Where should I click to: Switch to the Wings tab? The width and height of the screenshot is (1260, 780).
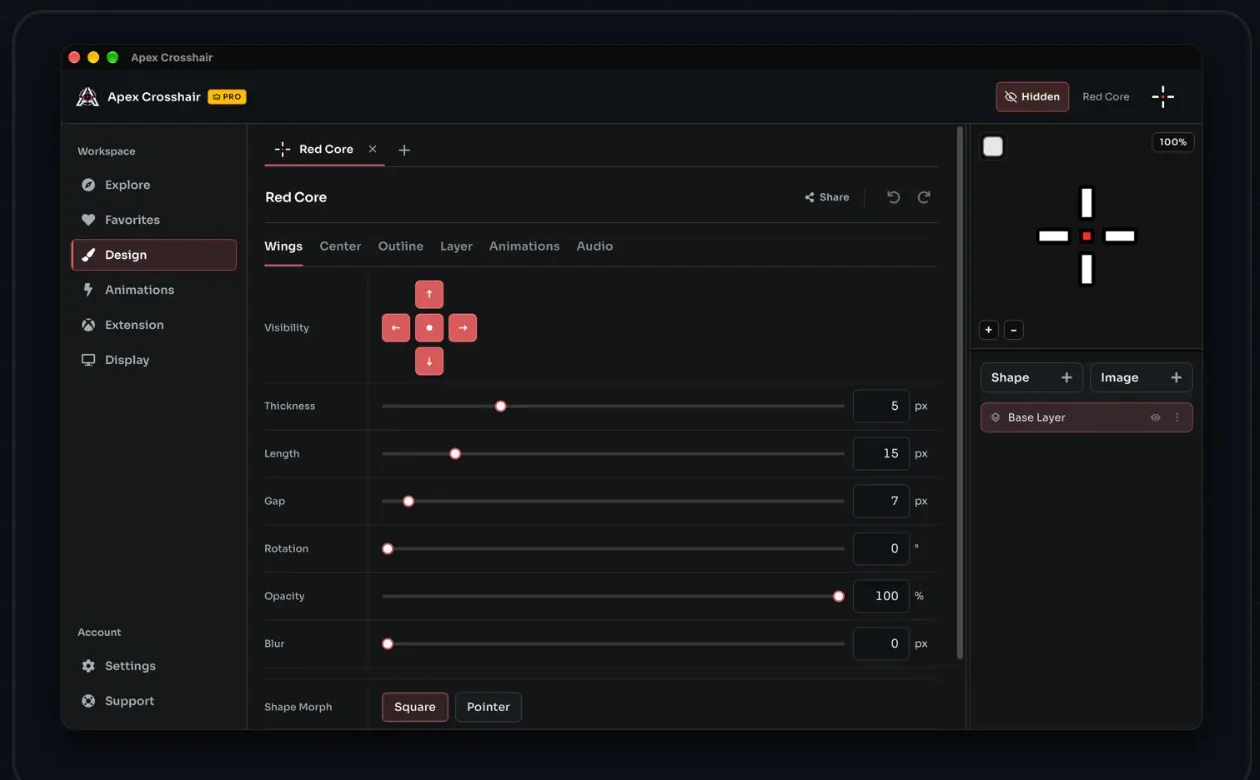tap(283, 246)
